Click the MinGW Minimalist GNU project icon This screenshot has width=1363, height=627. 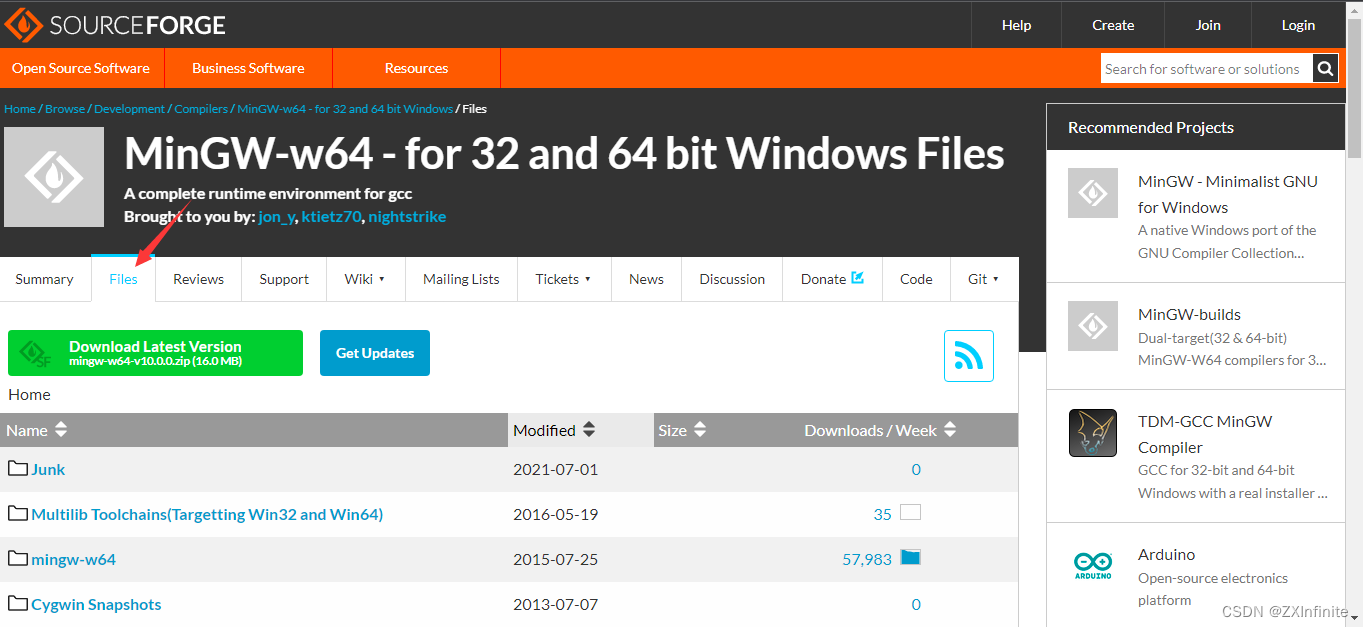coord(1093,194)
